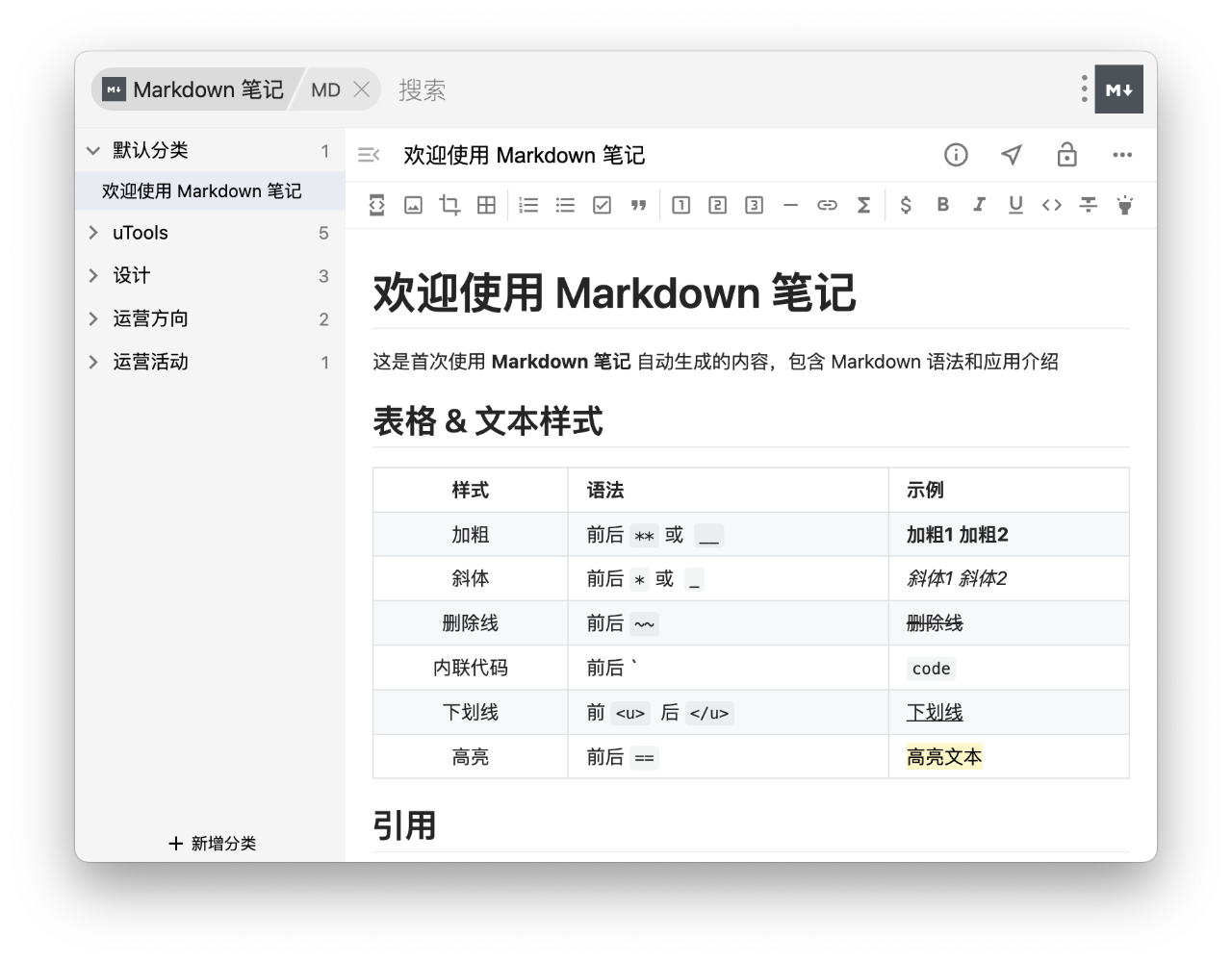Insert inline code with angle brackets icon
The height and width of the screenshot is (962, 1232).
click(x=1052, y=205)
